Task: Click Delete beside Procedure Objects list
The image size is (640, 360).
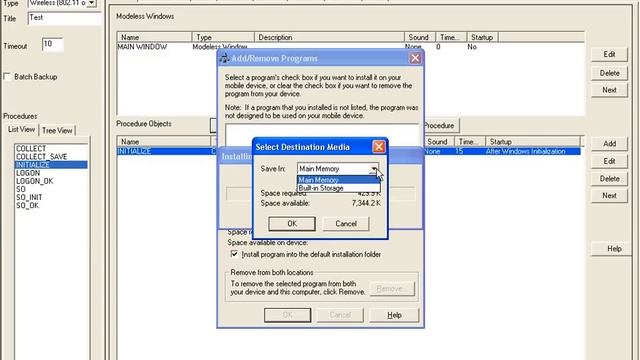Action: [609, 179]
